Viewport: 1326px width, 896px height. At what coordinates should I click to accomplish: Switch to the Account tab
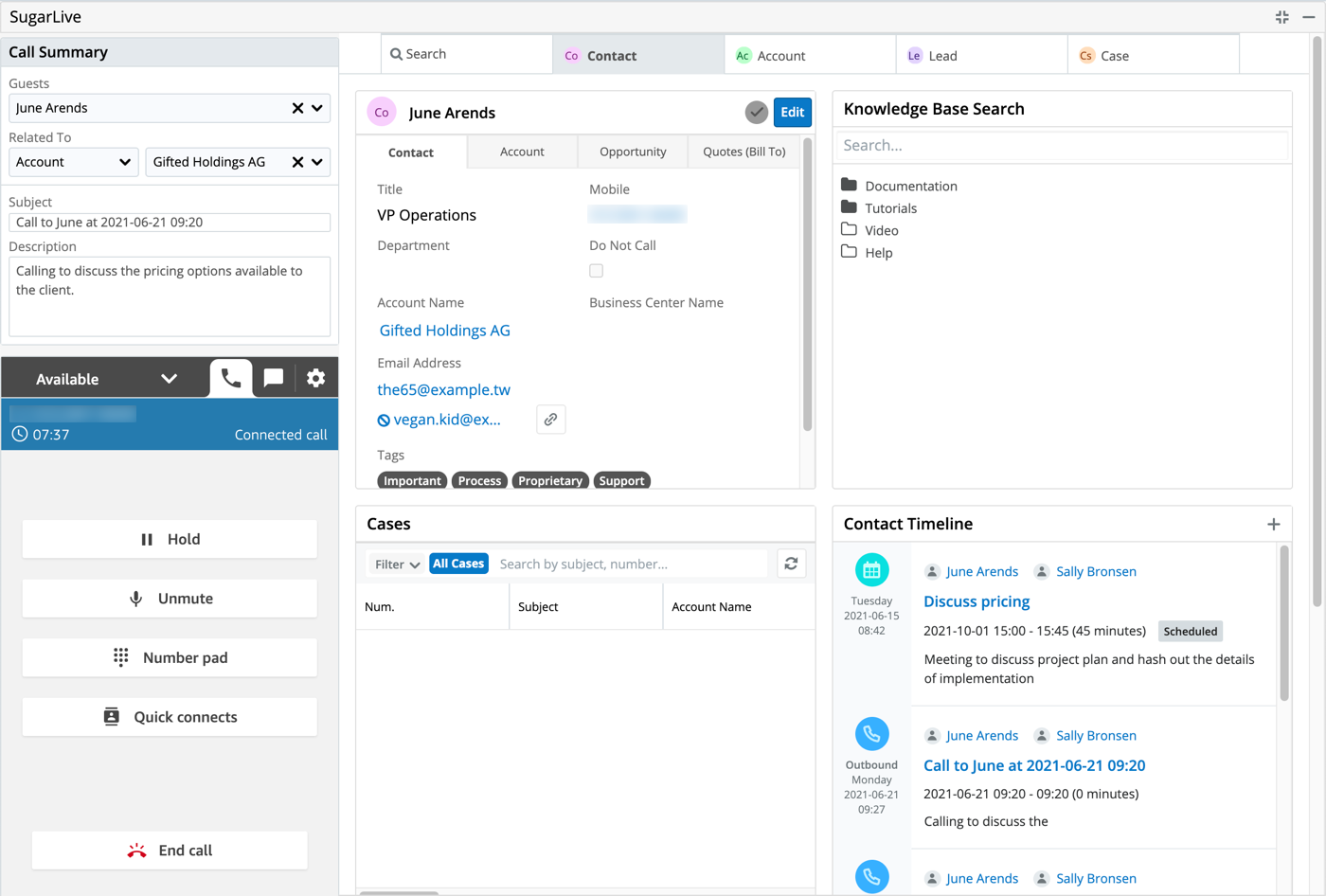[522, 152]
